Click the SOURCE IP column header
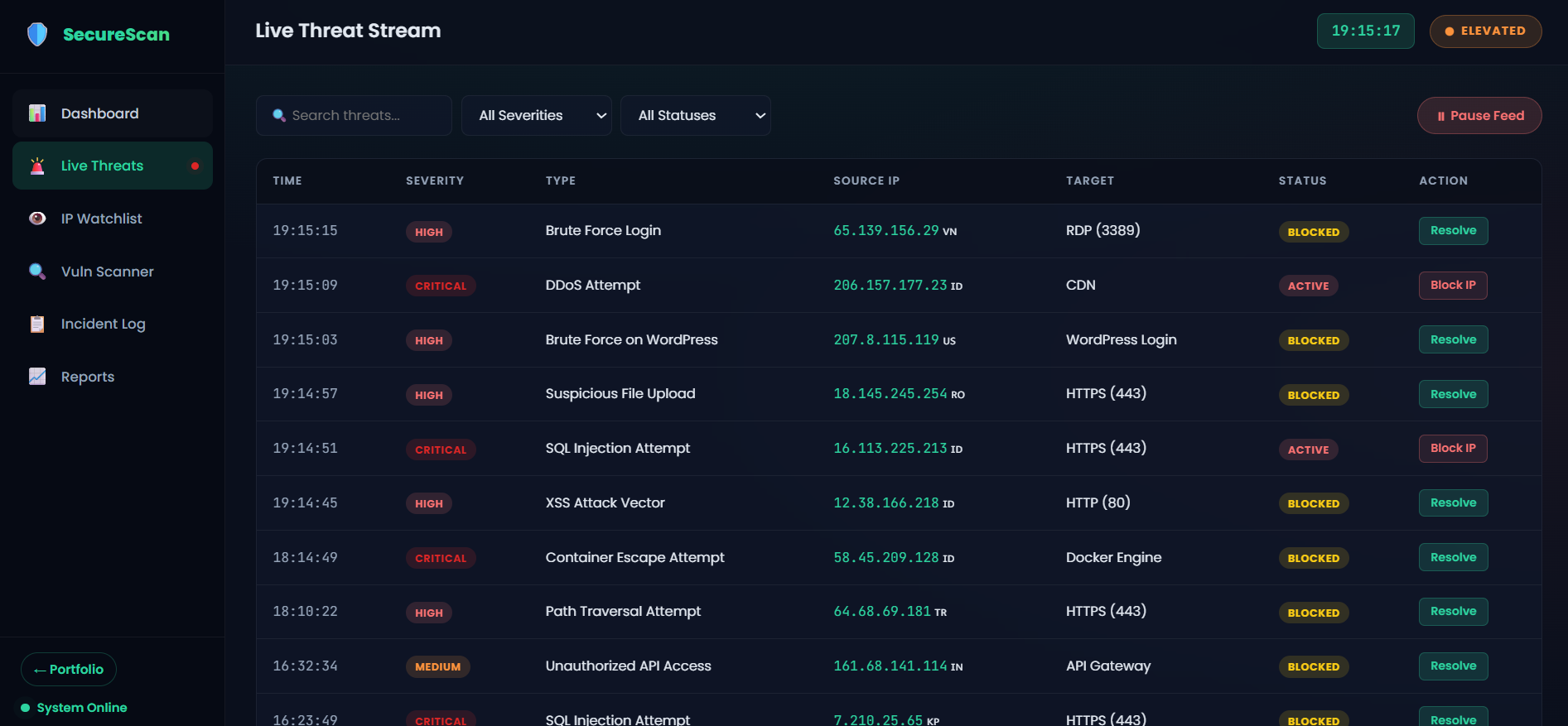This screenshot has width=1568, height=726. [866, 181]
